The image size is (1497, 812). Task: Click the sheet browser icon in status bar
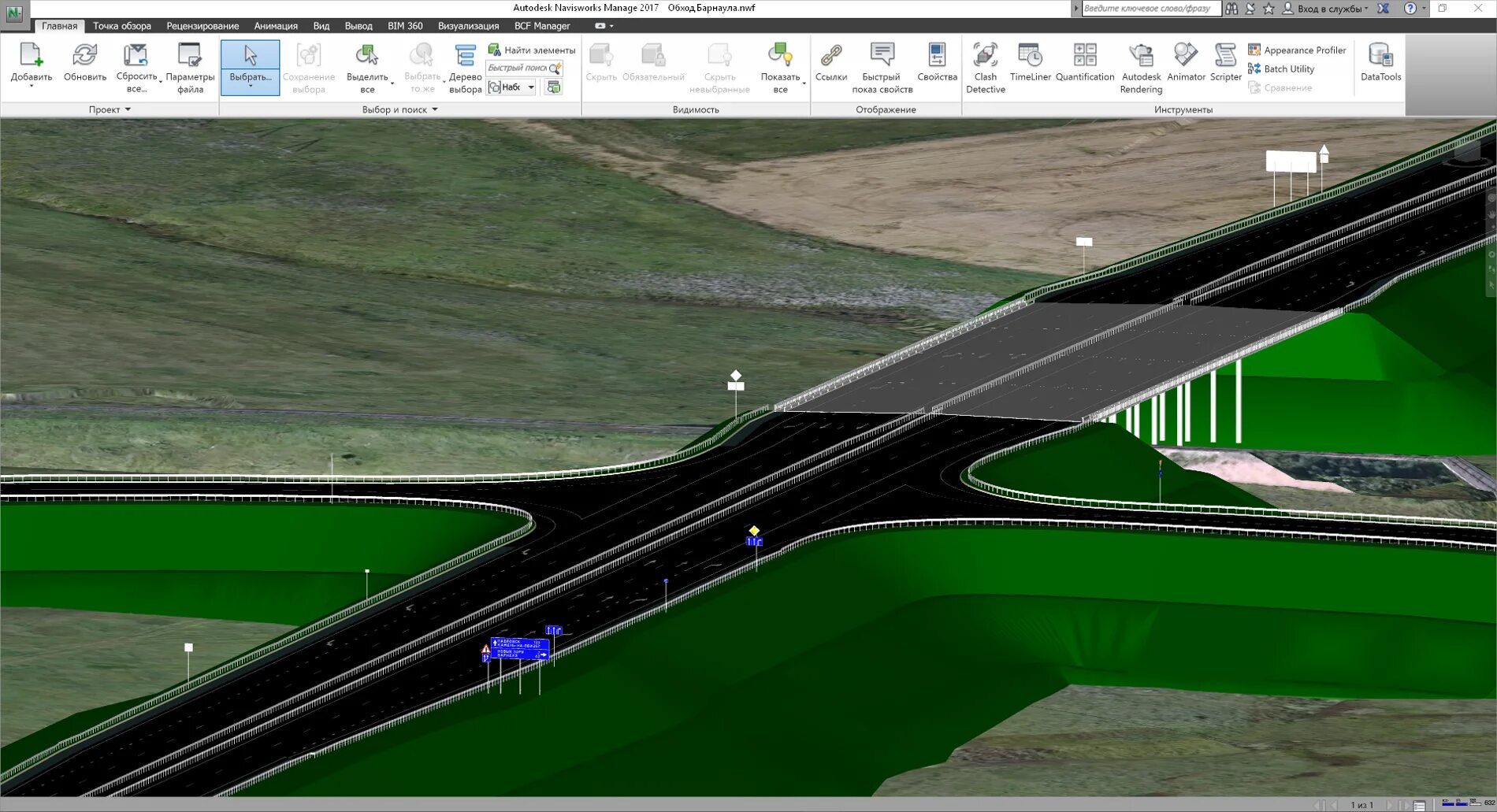tap(1419, 805)
